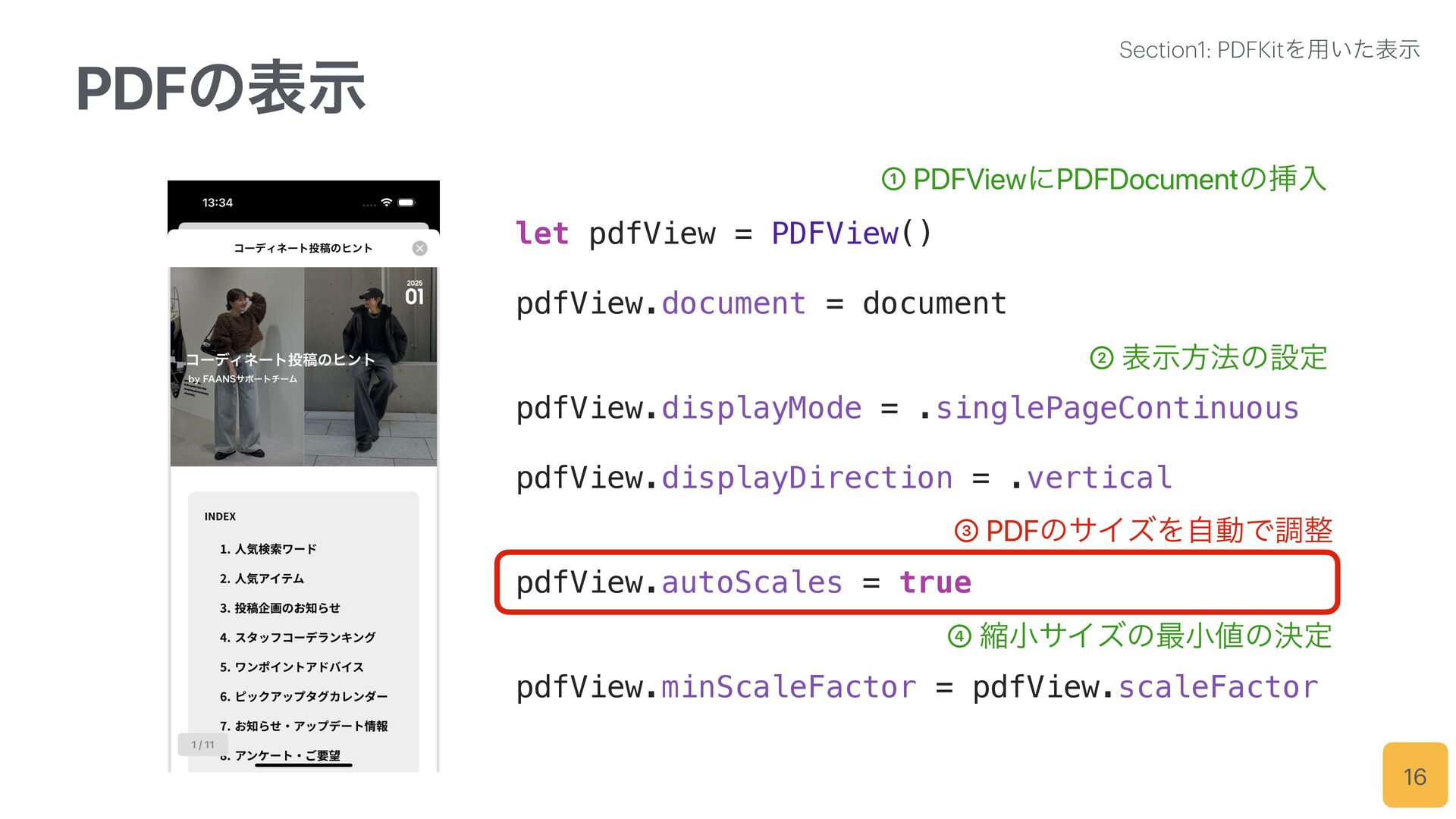This screenshot has height=819, width=1456.
Task: Close the コーディネート投稿のヒント sheet
Action: (x=419, y=249)
